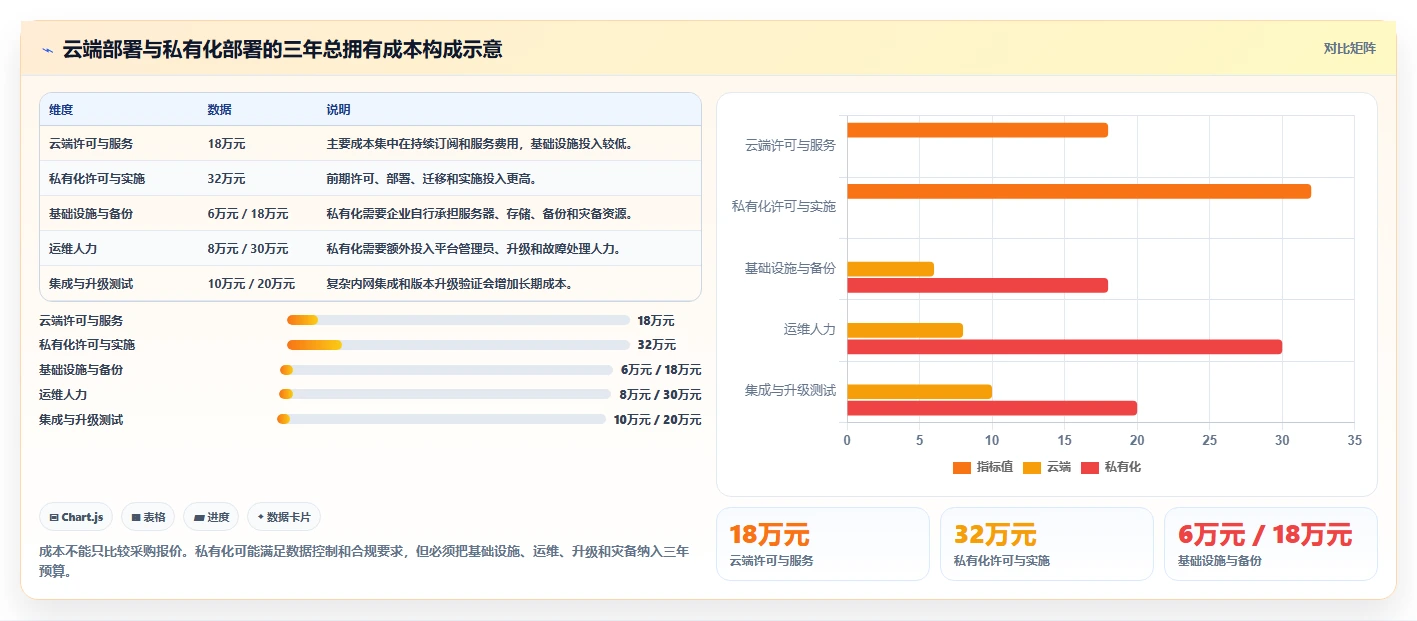This screenshot has width=1417, height=621.
Task: Click the 云端许可与服务 progress bar
Action: 458,320
